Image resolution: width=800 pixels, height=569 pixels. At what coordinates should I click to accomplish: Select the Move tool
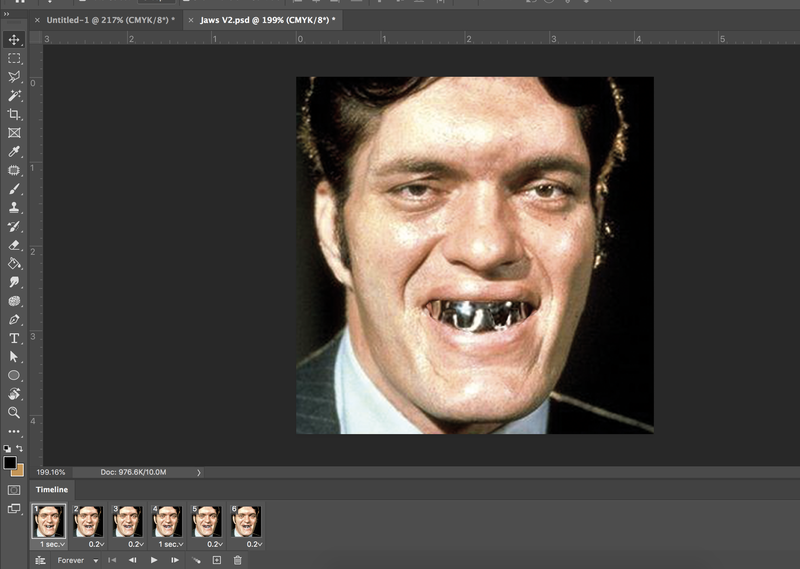point(14,40)
